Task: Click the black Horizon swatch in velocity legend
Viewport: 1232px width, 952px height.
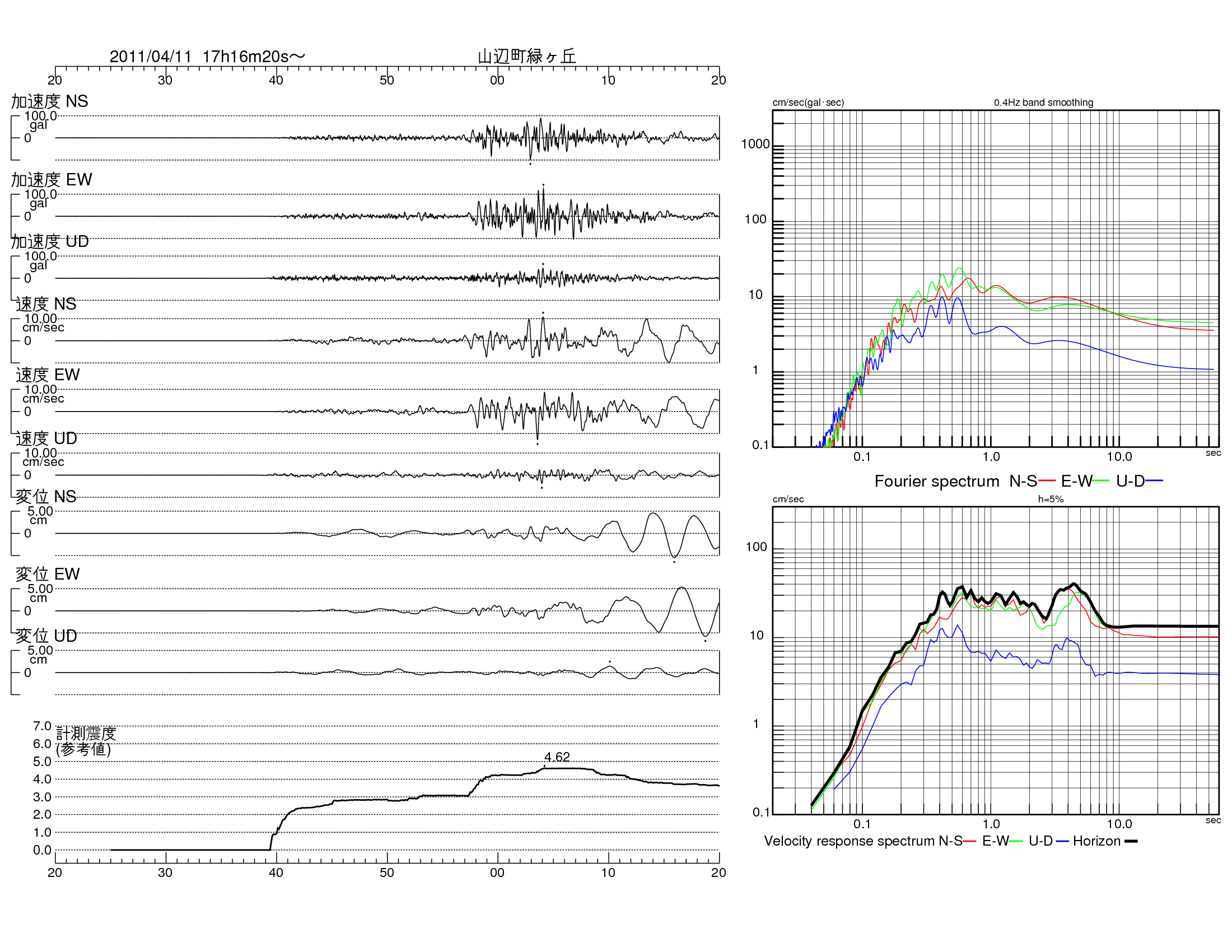Action: point(1131,841)
